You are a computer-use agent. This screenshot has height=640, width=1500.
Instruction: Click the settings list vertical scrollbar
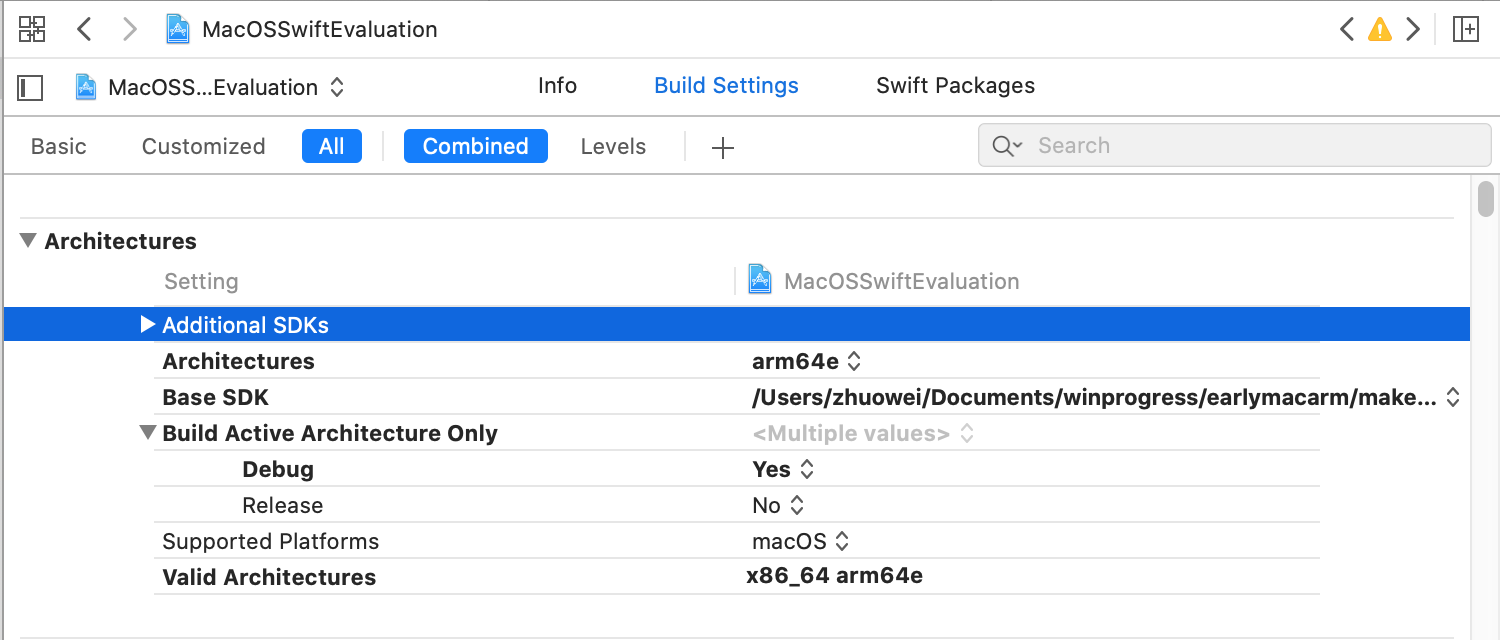(x=1486, y=198)
